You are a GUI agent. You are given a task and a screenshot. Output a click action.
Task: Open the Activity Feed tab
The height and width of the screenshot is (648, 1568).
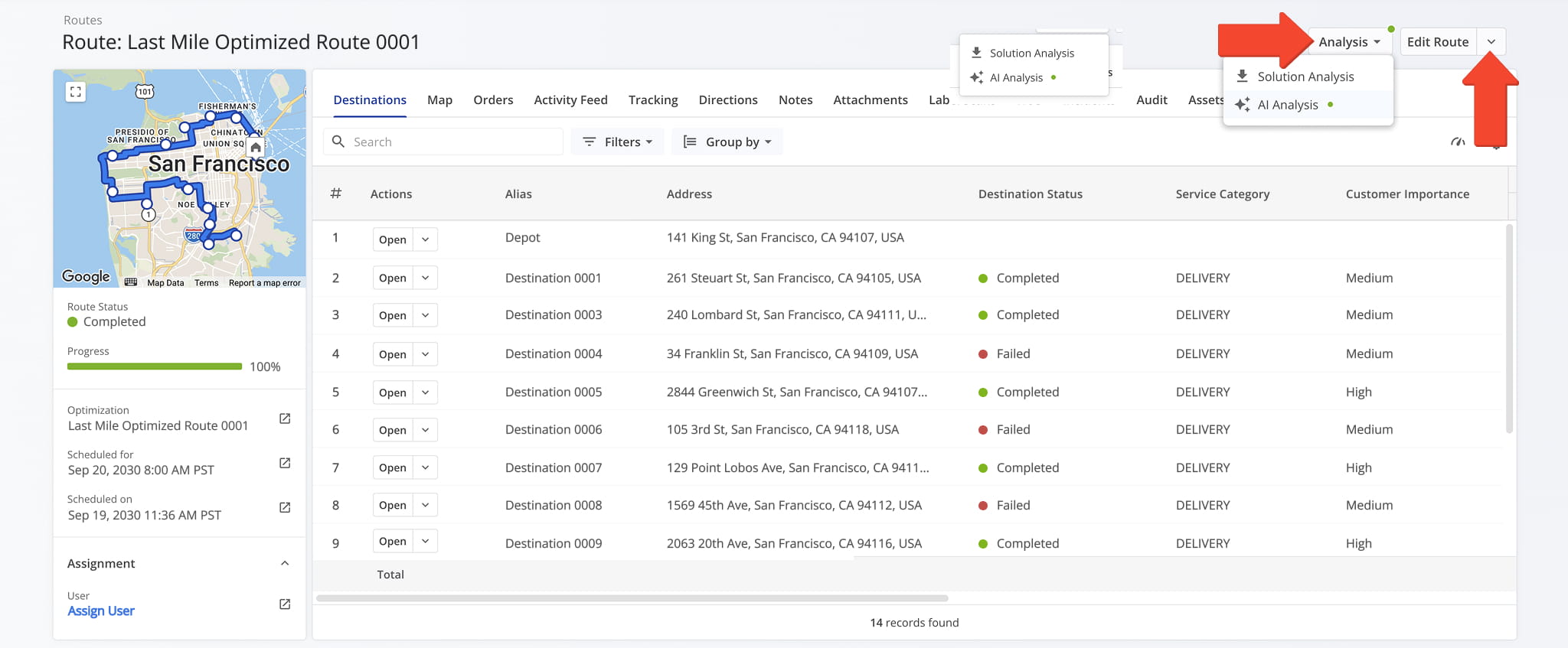point(570,100)
